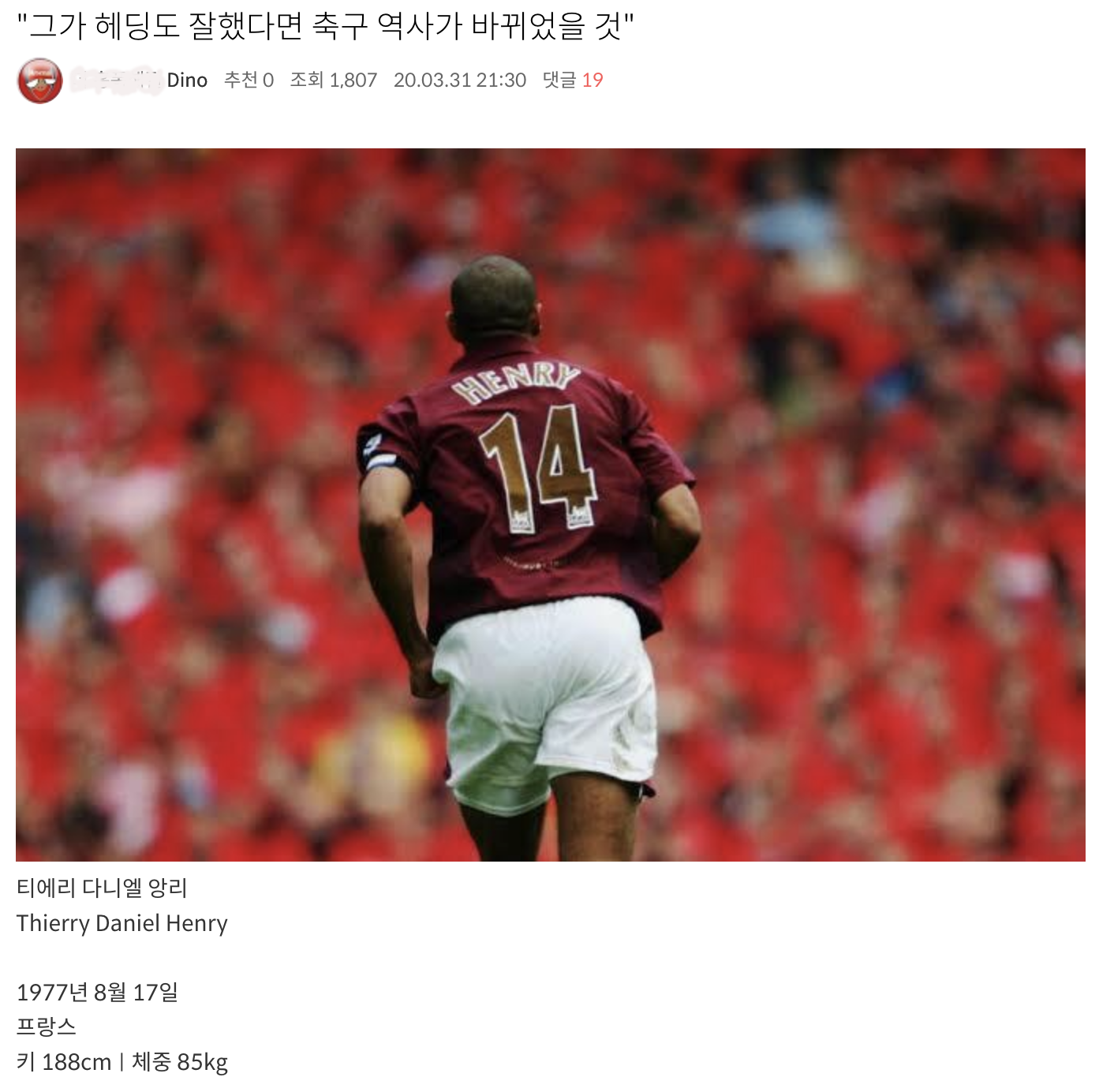Click the weight text 체중 85kg
The image size is (1114, 1092).
pos(180,1061)
